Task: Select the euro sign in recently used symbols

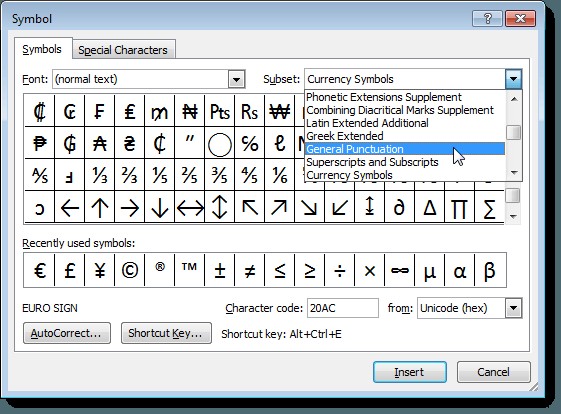Action: tap(39, 270)
